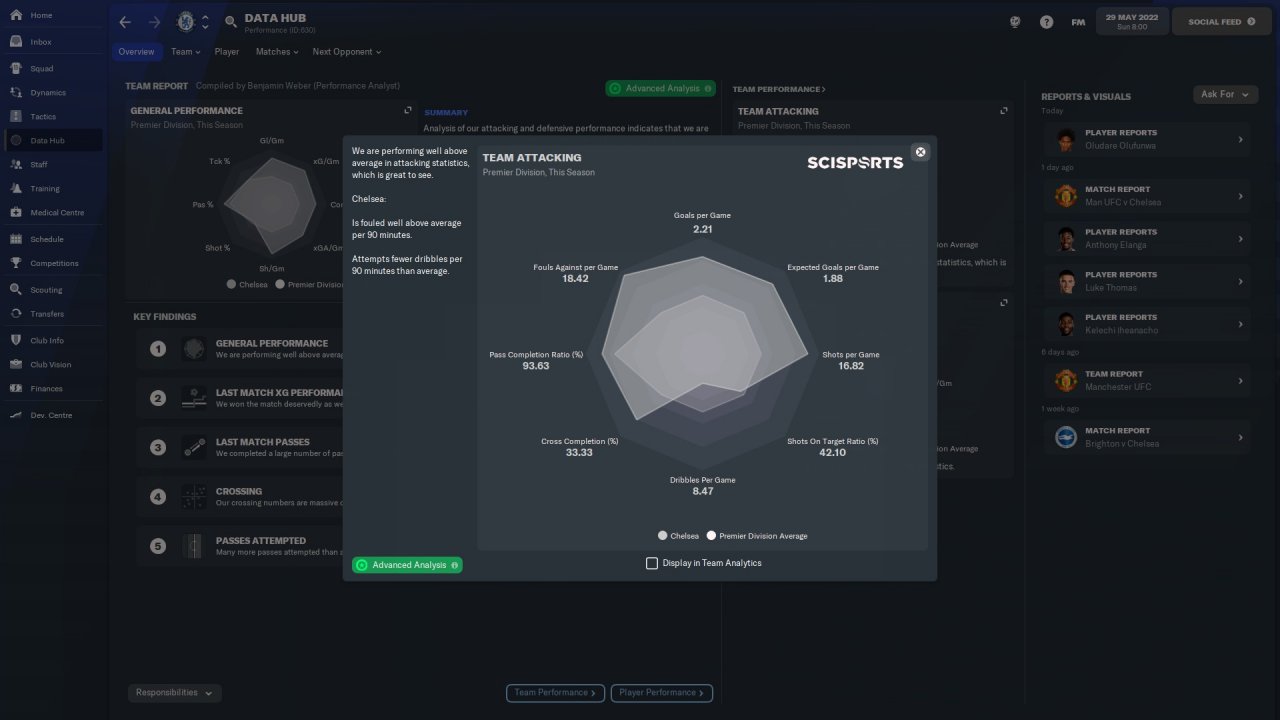This screenshot has width=1280, height=720.
Task: Open the Dev. Centre sidebar icon
Action: point(16,414)
